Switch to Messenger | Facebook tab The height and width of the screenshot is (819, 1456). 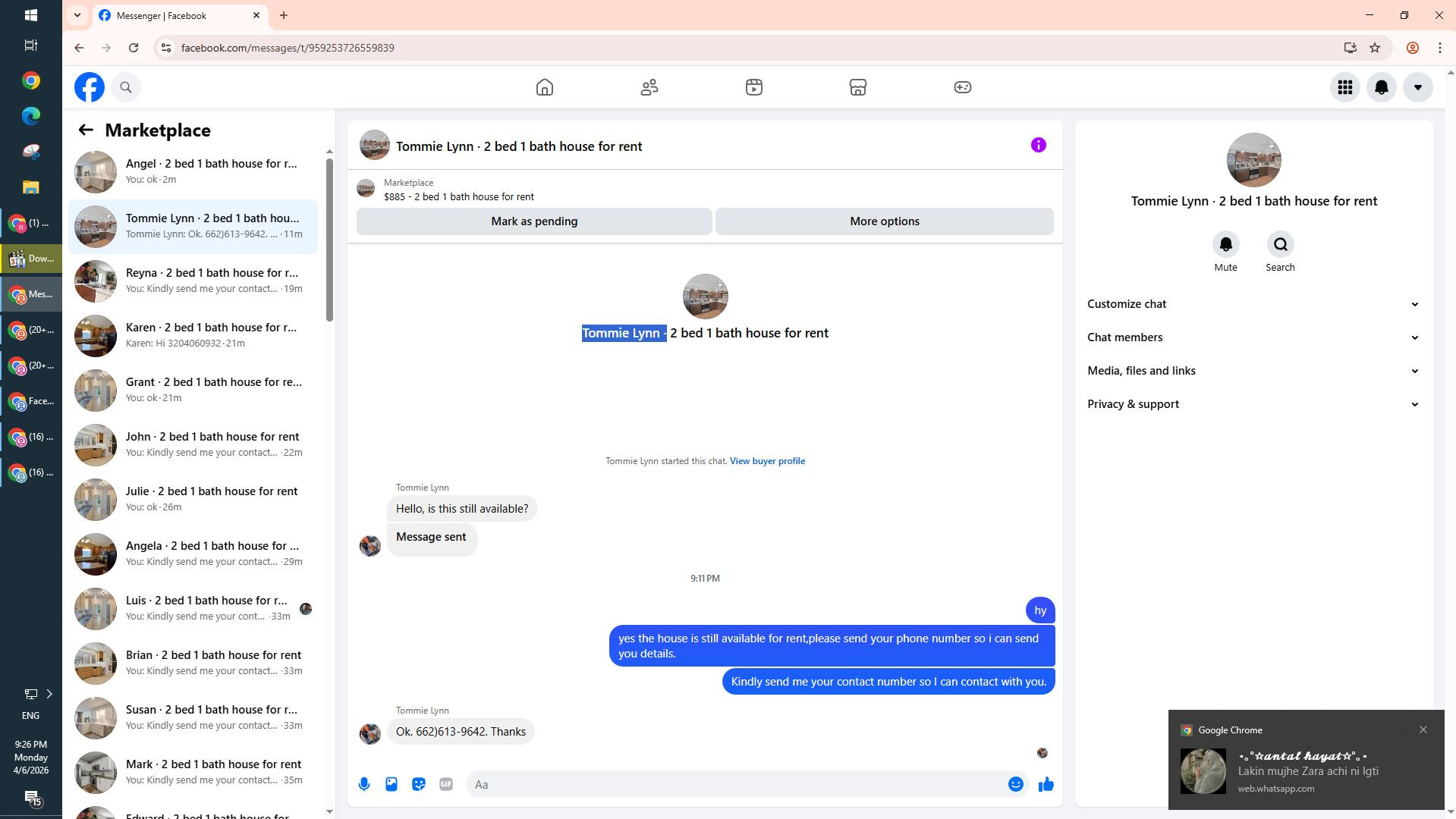[x=180, y=15]
